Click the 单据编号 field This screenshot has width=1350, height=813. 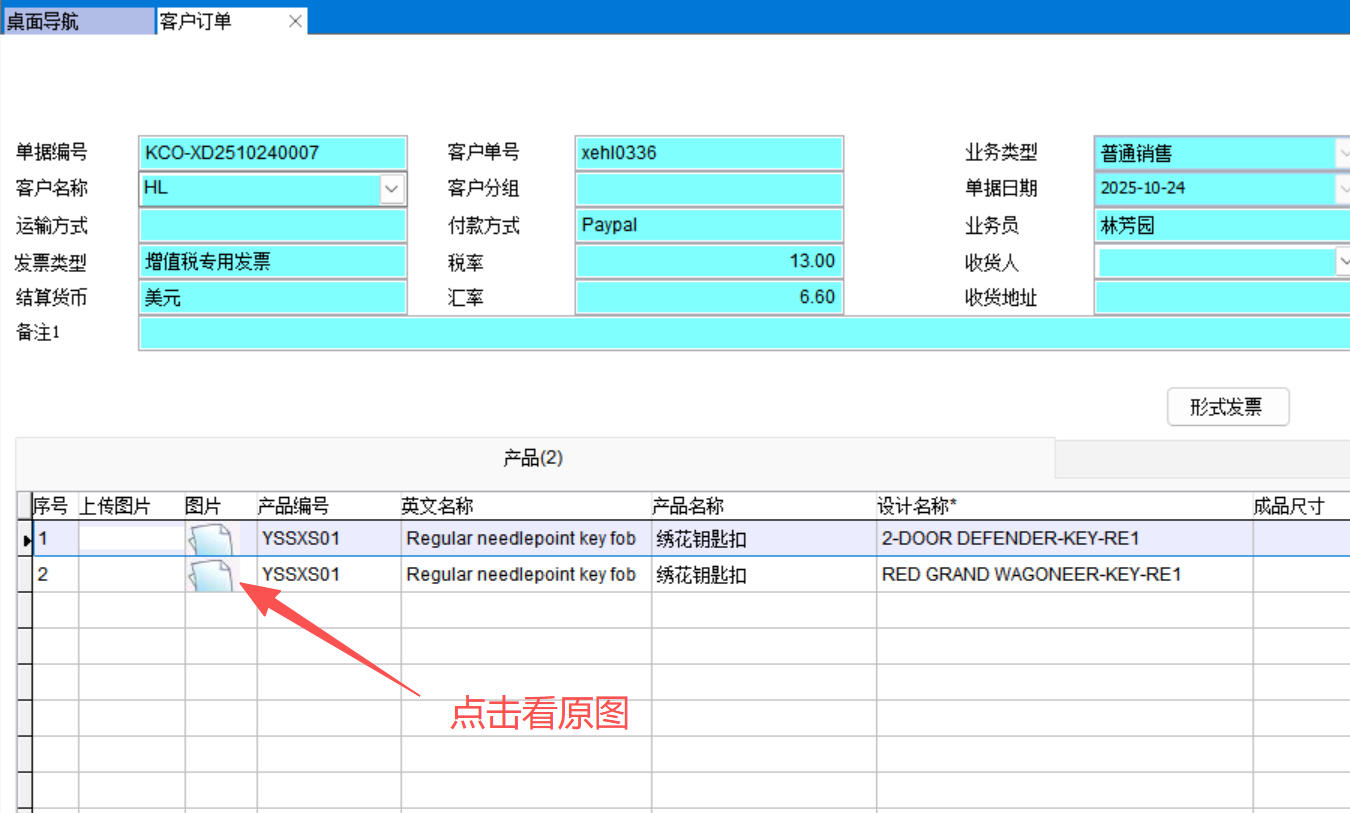[x=273, y=153]
